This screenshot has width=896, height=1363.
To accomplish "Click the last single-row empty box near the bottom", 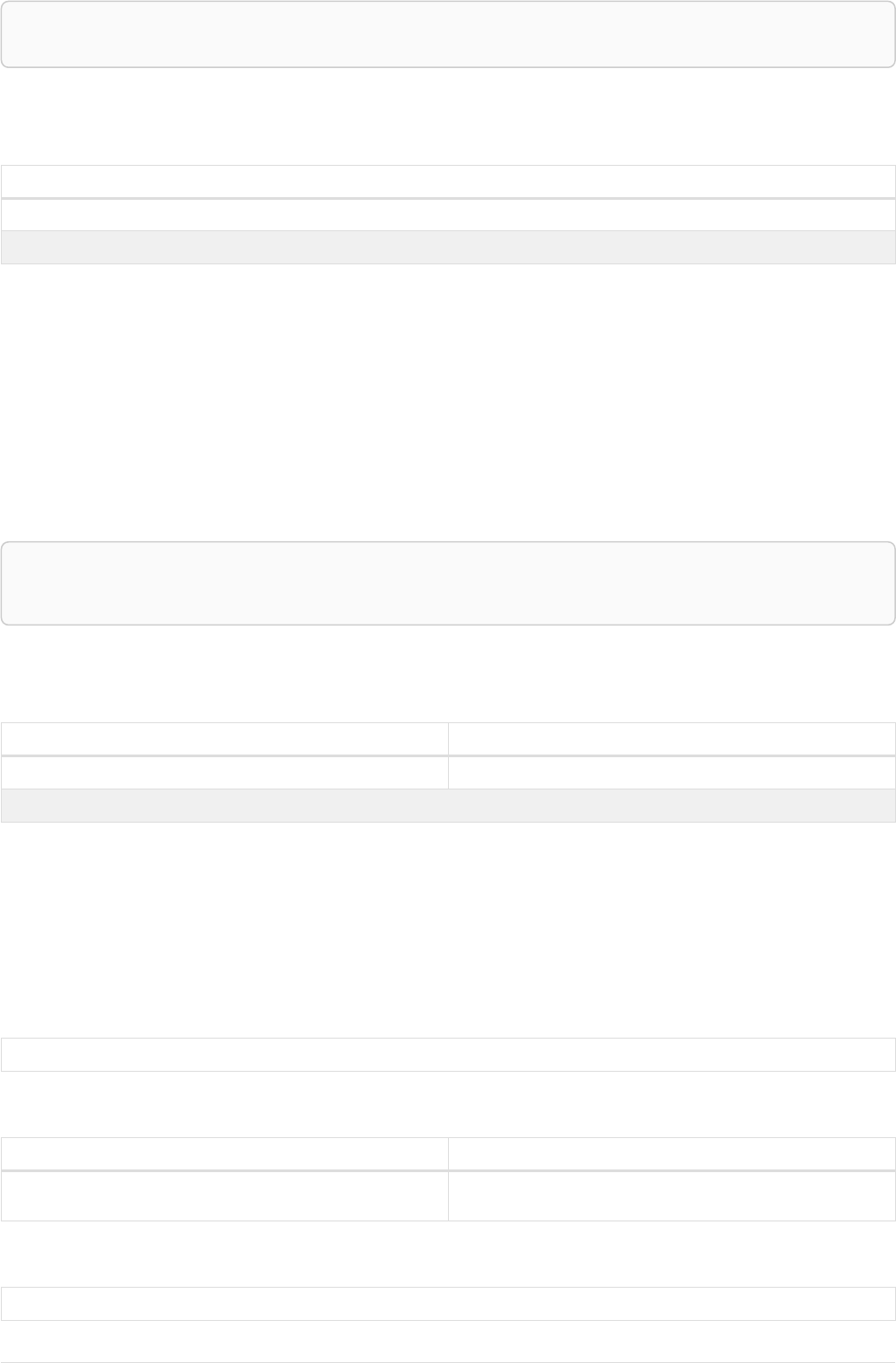I will pyautogui.click(x=448, y=1304).
